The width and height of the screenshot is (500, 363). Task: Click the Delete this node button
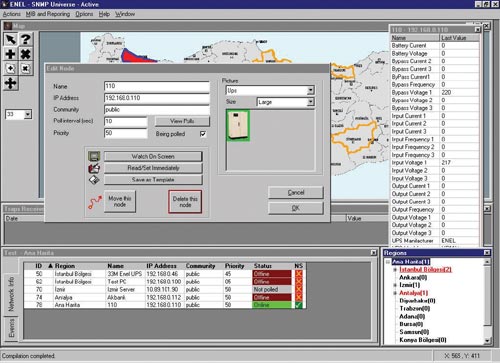(x=185, y=202)
